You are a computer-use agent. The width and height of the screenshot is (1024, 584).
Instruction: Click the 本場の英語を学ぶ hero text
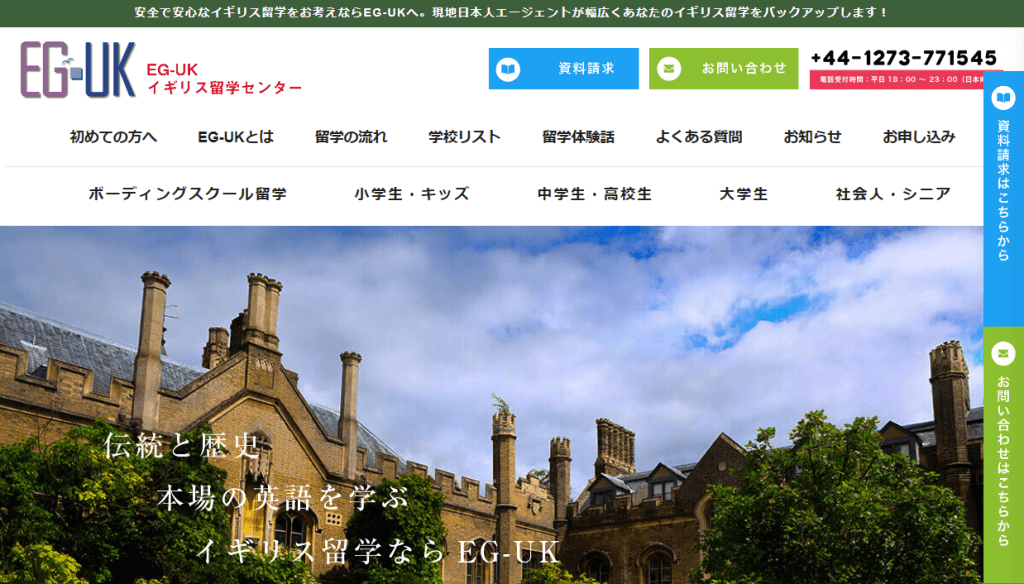[x=283, y=498]
